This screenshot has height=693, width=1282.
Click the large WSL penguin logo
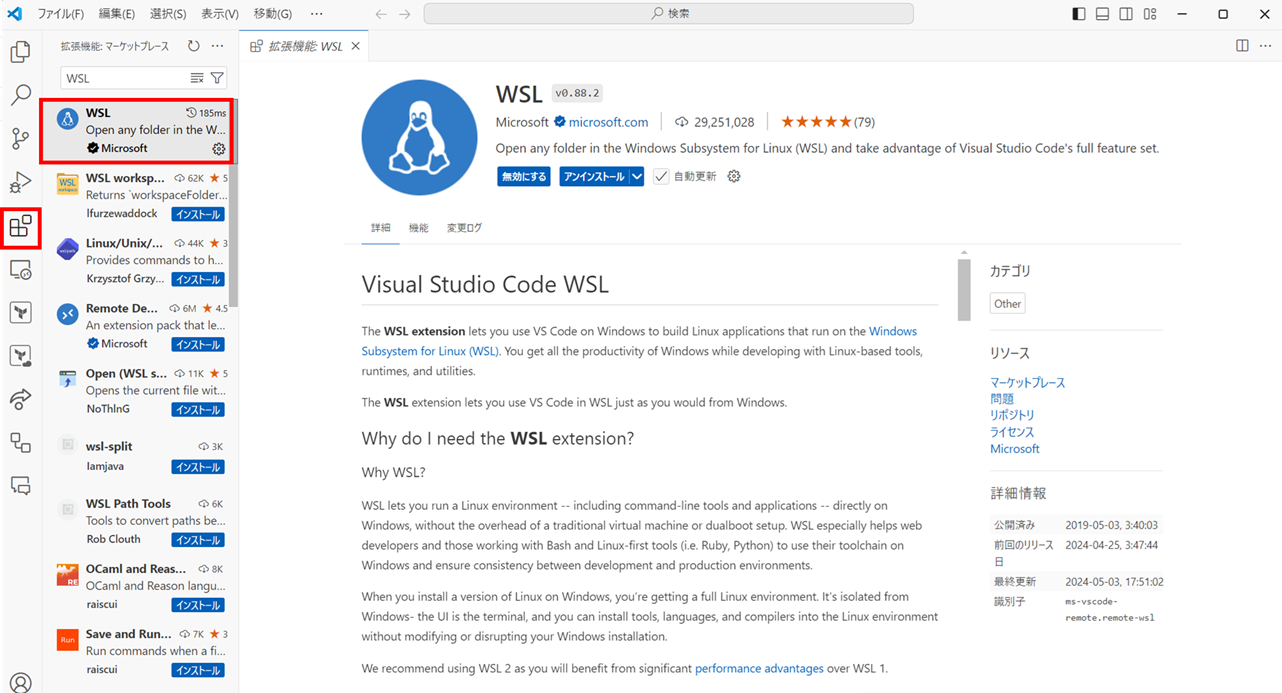pyautogui.click(x=420, y=138)
